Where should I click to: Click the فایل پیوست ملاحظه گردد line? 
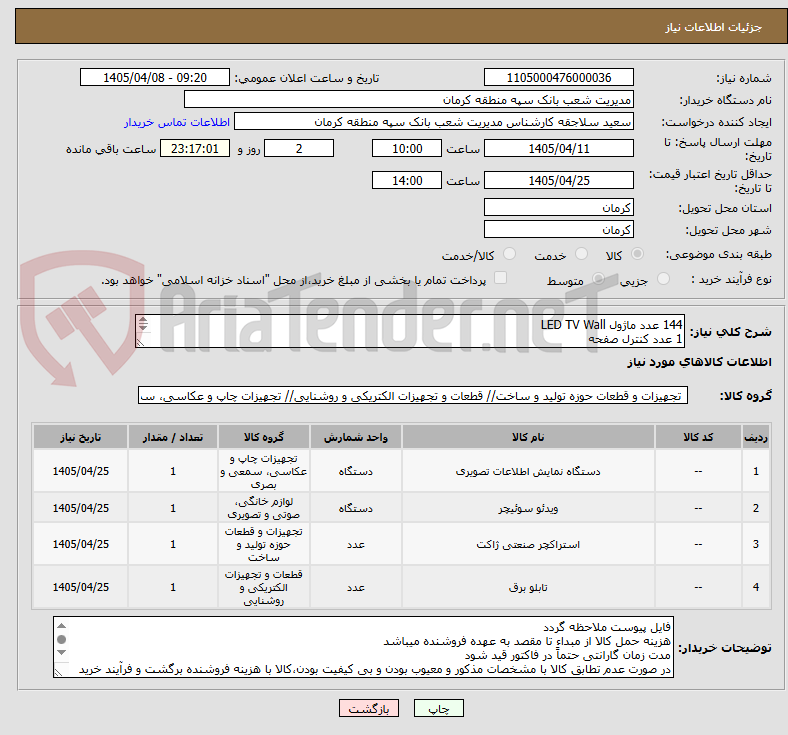click(607, 627)
